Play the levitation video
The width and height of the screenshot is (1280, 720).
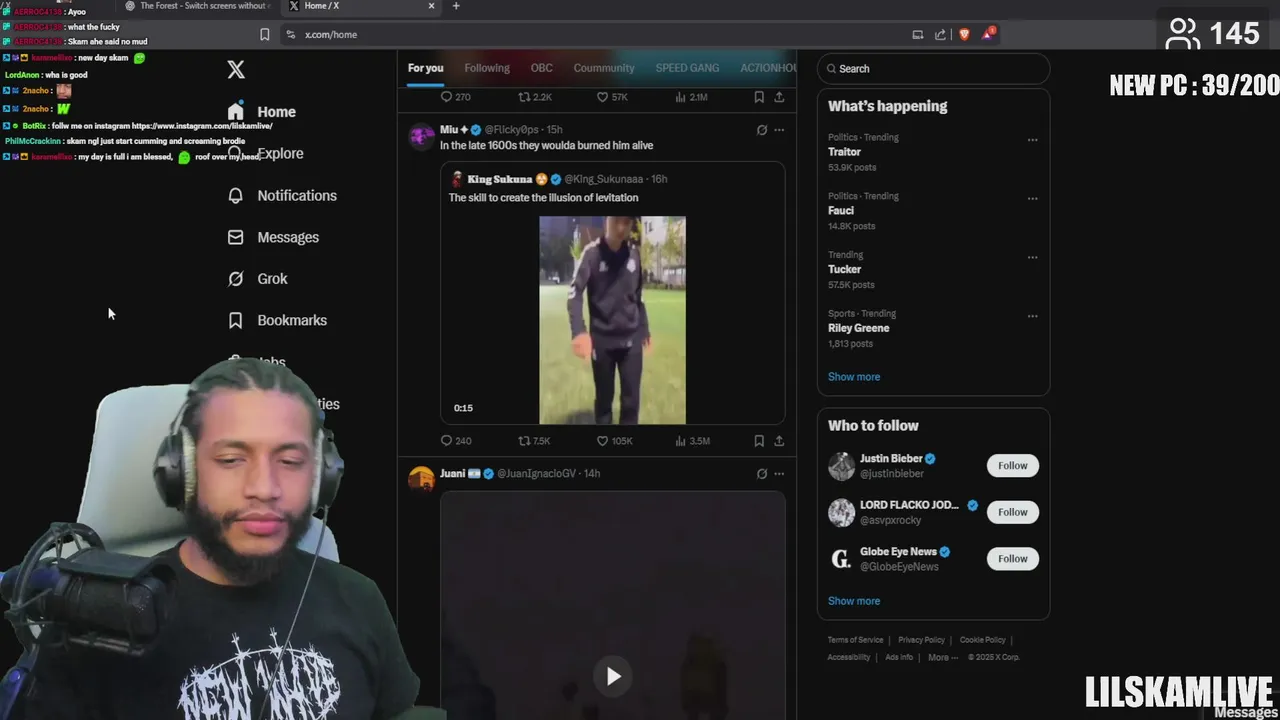coord(612,320)
